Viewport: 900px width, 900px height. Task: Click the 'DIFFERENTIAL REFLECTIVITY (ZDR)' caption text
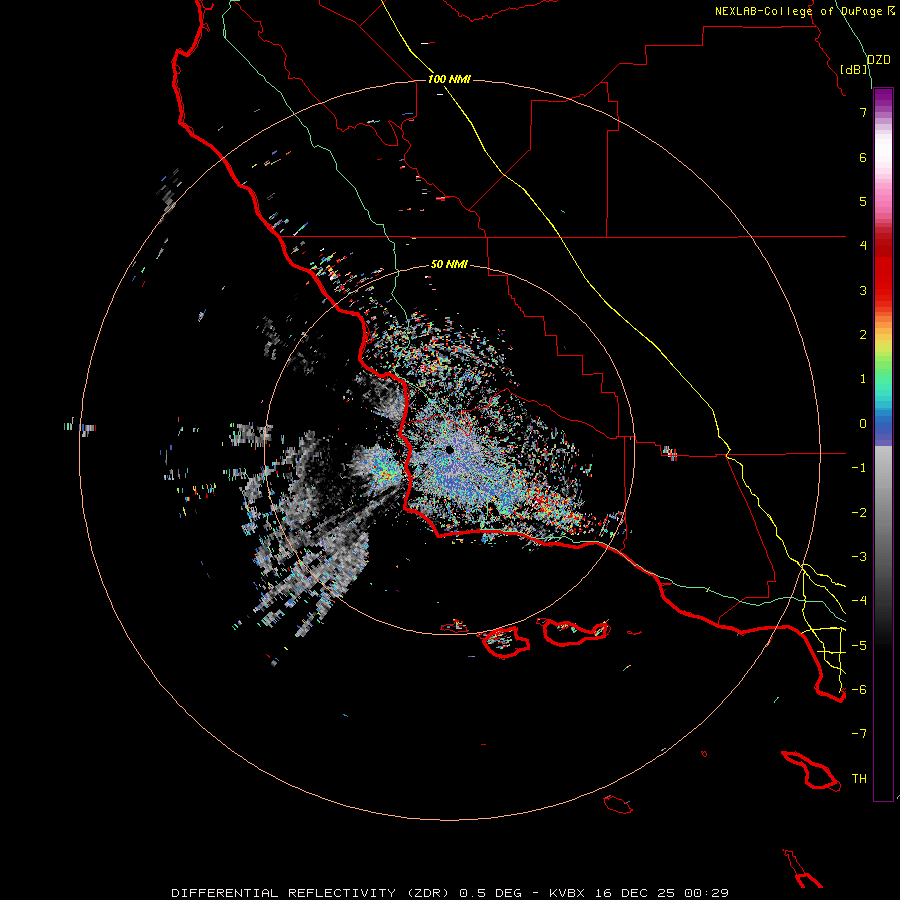coord(312,893)
